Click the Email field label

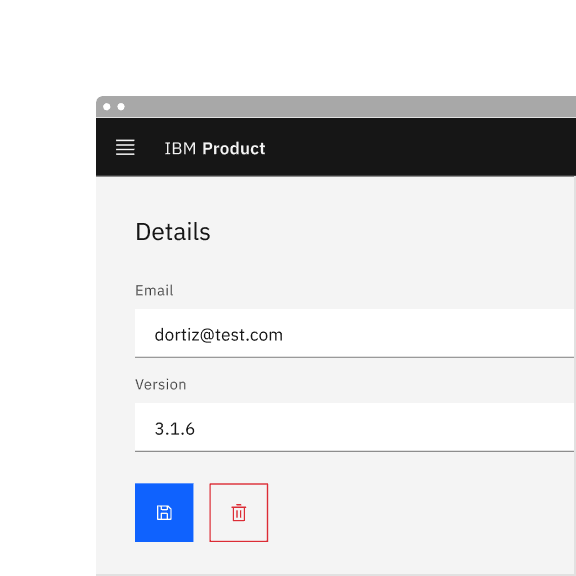click(x=154, y=290)
